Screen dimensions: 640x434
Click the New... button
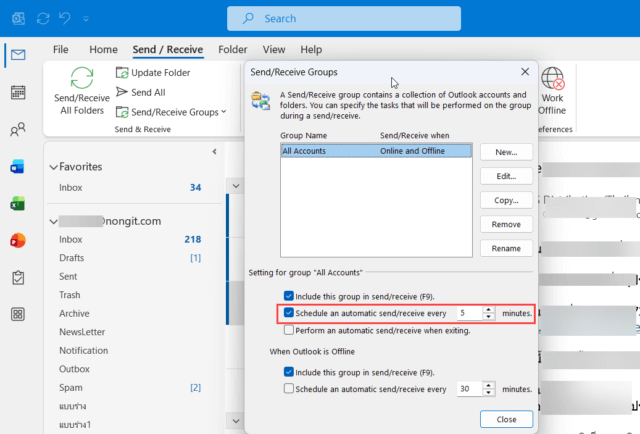(x=506, y=152)
